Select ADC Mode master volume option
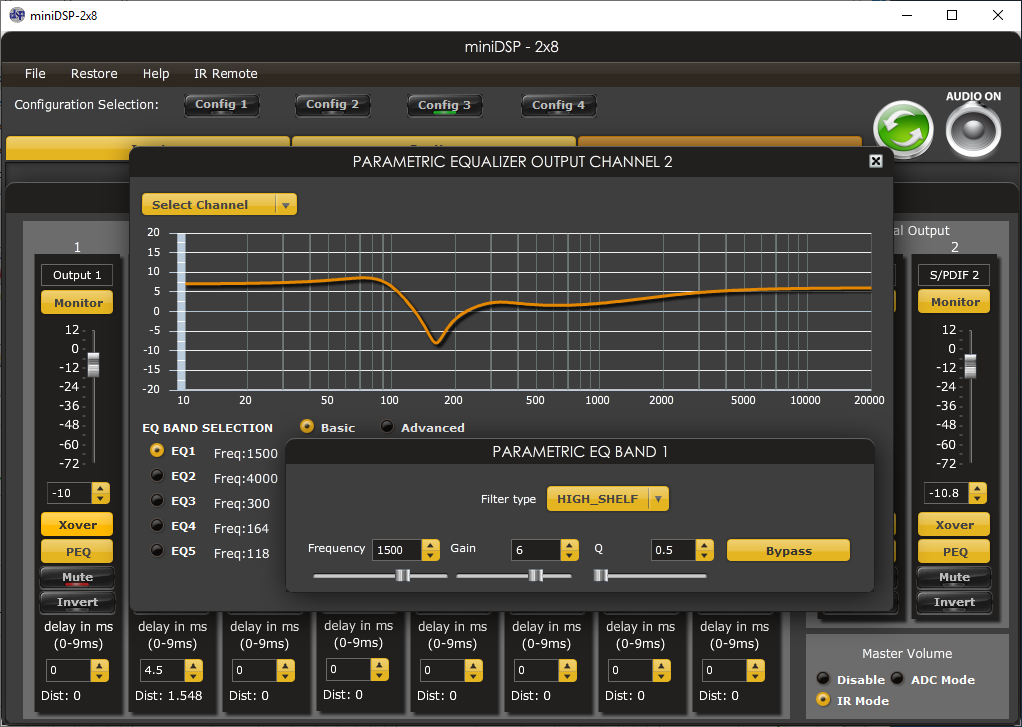Screen dimensions: 1022x727 (898, 679)
